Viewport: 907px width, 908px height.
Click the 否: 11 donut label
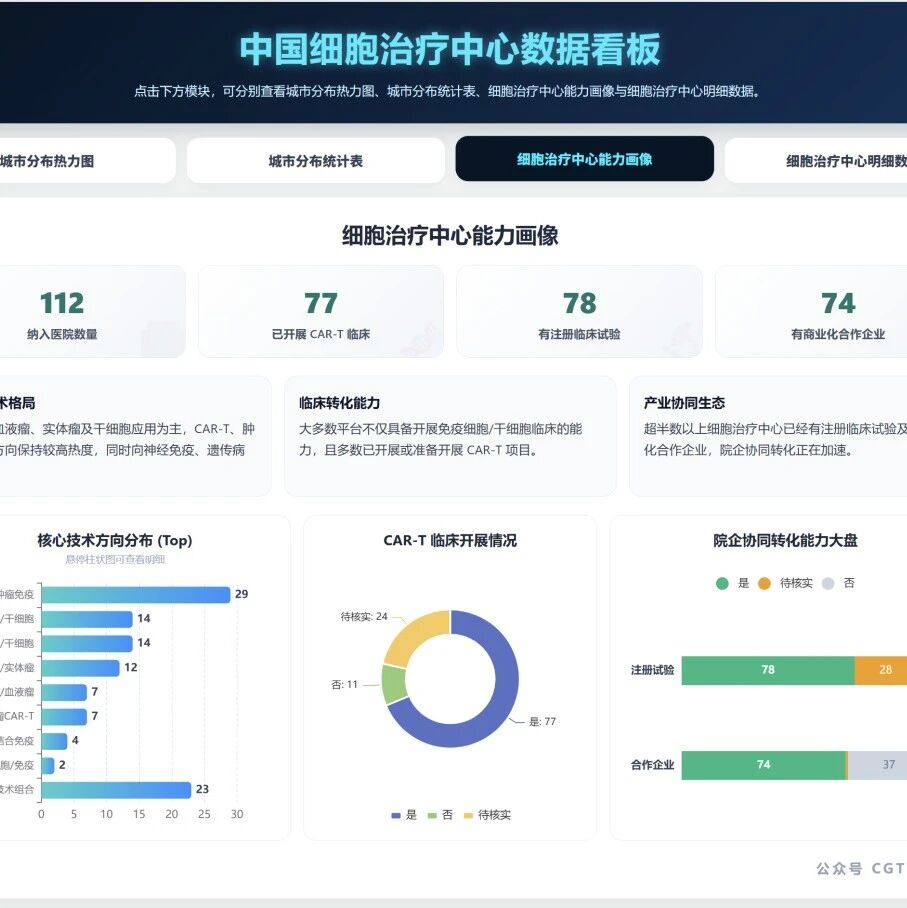[x=345, y=684]
